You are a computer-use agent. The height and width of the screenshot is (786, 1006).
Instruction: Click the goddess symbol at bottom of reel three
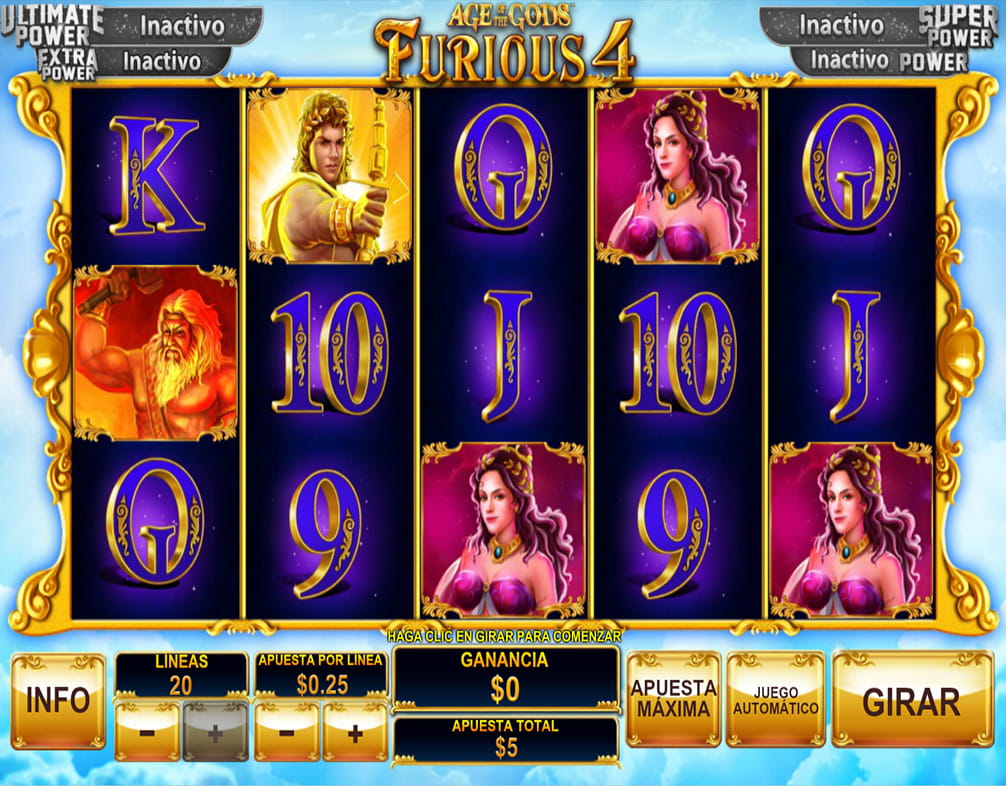click(504, 530)
